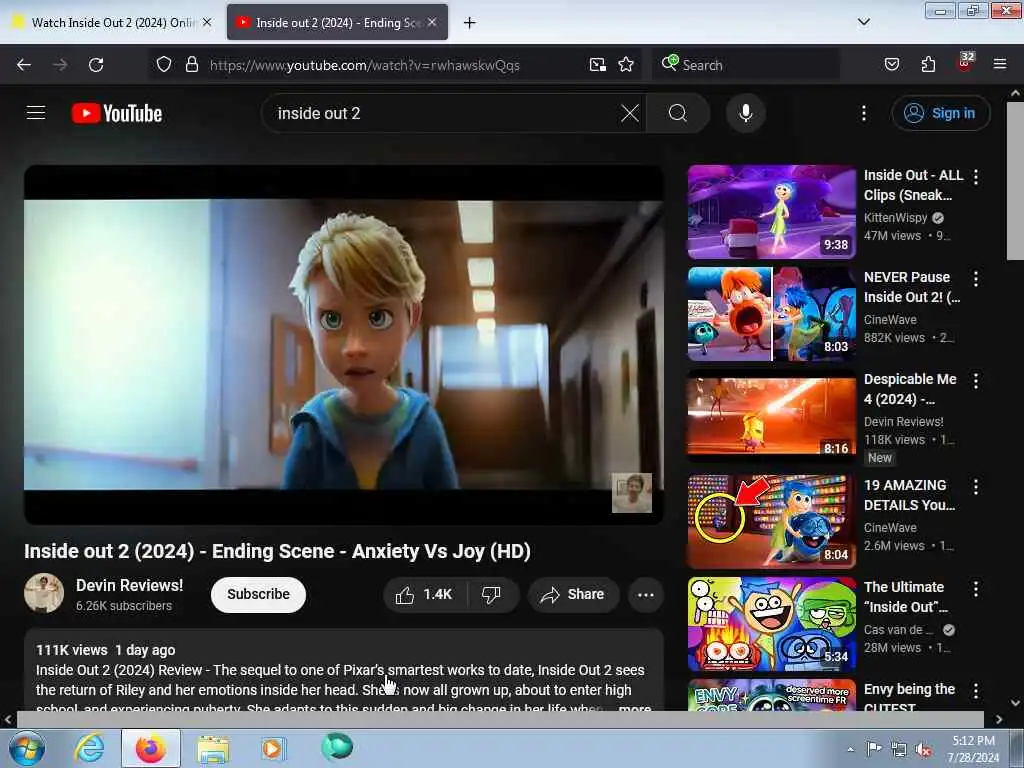Click the extension badge showing 32
The height and width of the screenshot is (768, 1024).
[x=965, y=62]
